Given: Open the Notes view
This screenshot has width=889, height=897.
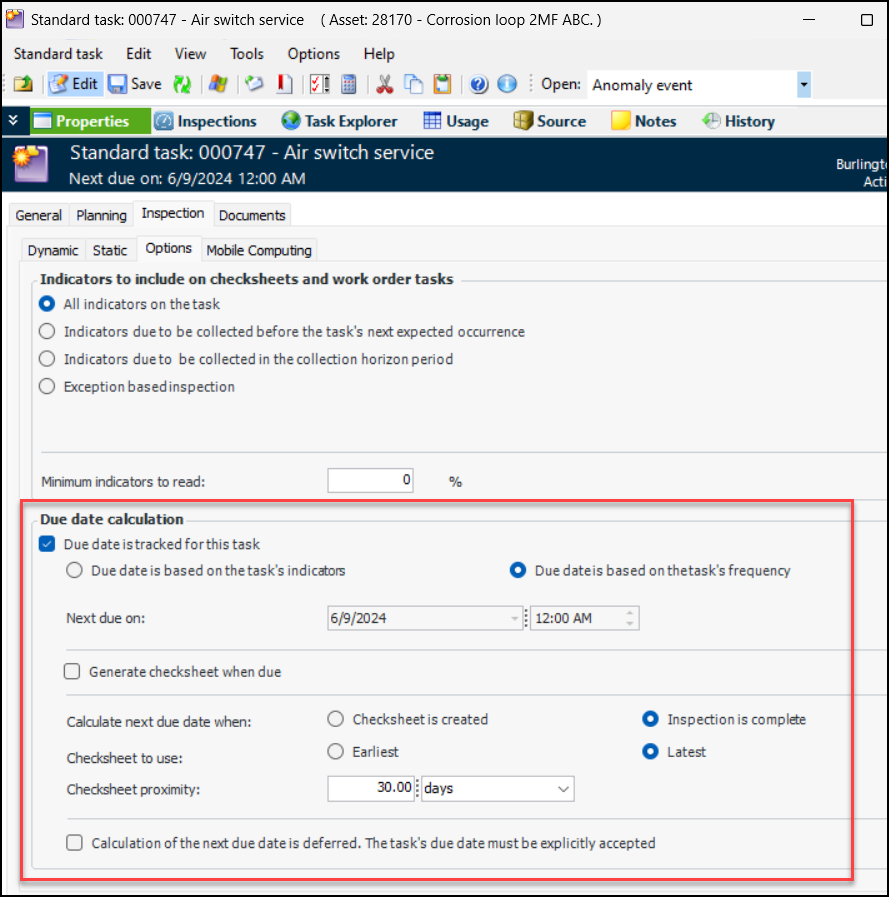Looking at the screenshot, I should point(644,121).
